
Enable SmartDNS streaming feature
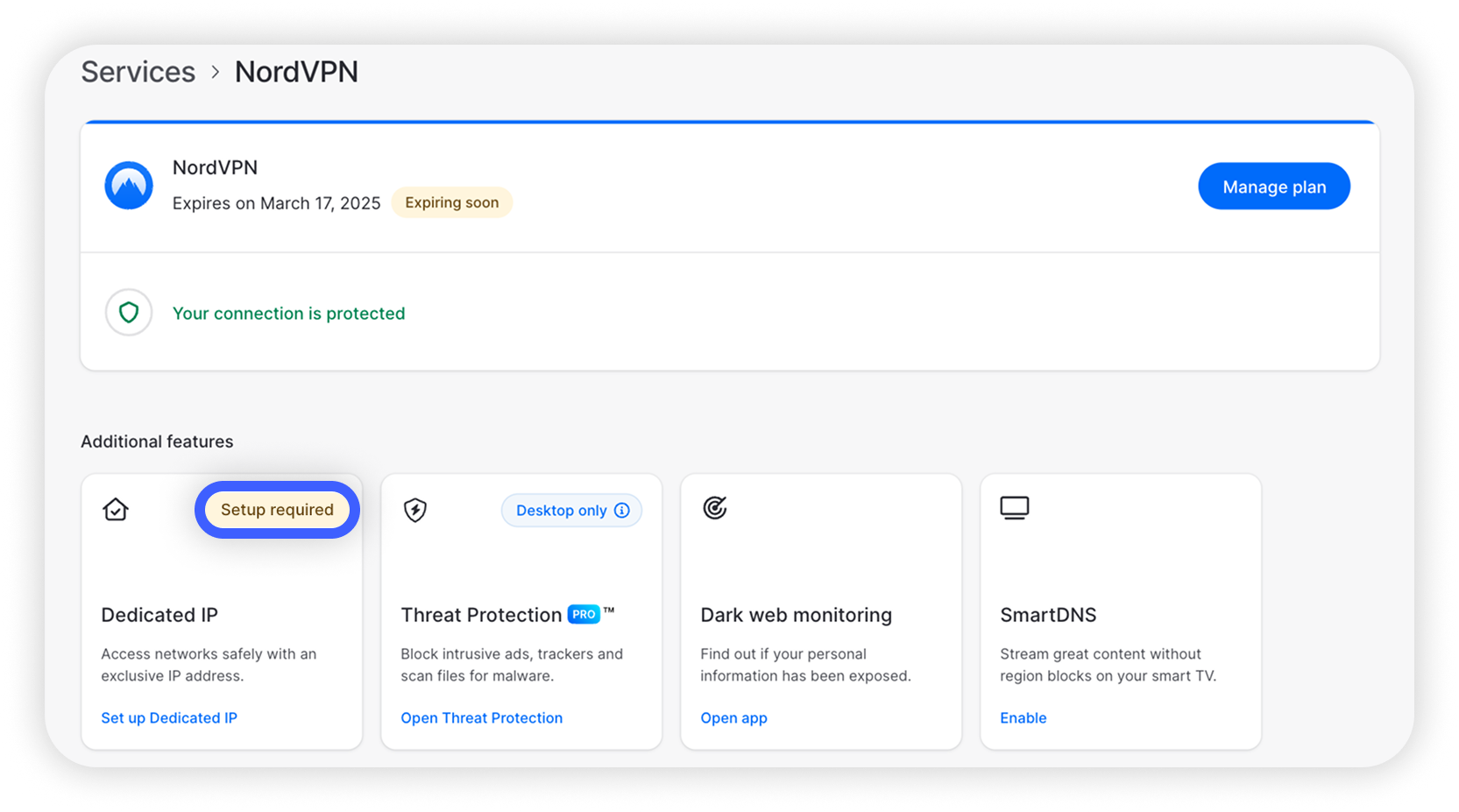click(x=1023, y=717)
